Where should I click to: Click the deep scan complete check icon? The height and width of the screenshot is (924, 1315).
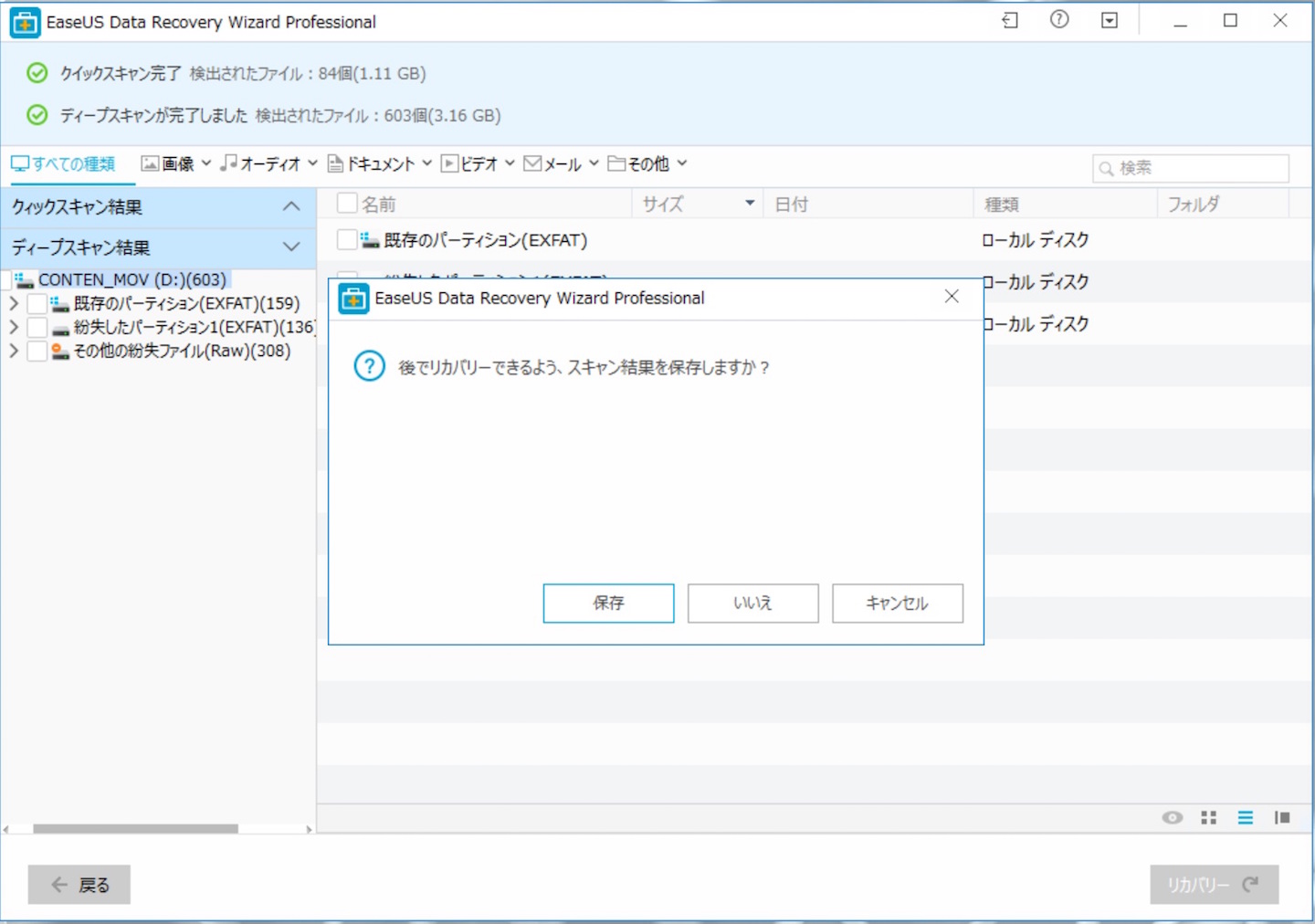(x=37, y=115)
